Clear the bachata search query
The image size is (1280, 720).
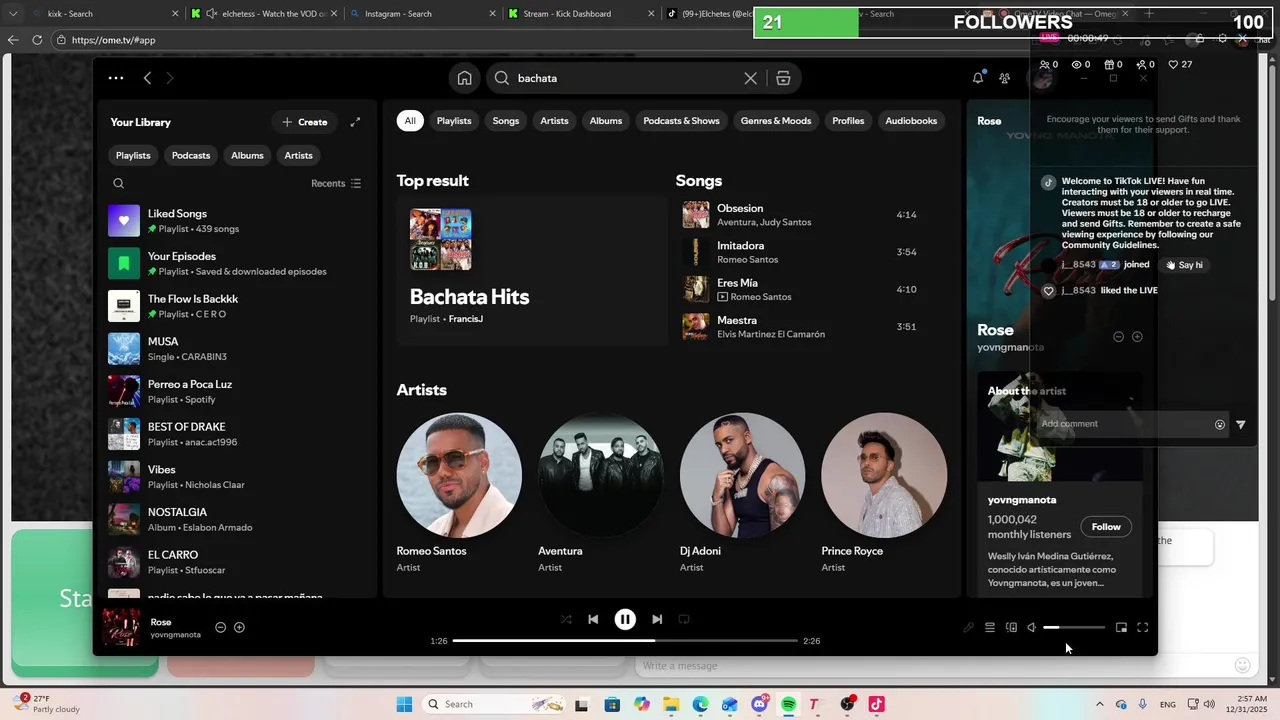[x=750, y=78]
